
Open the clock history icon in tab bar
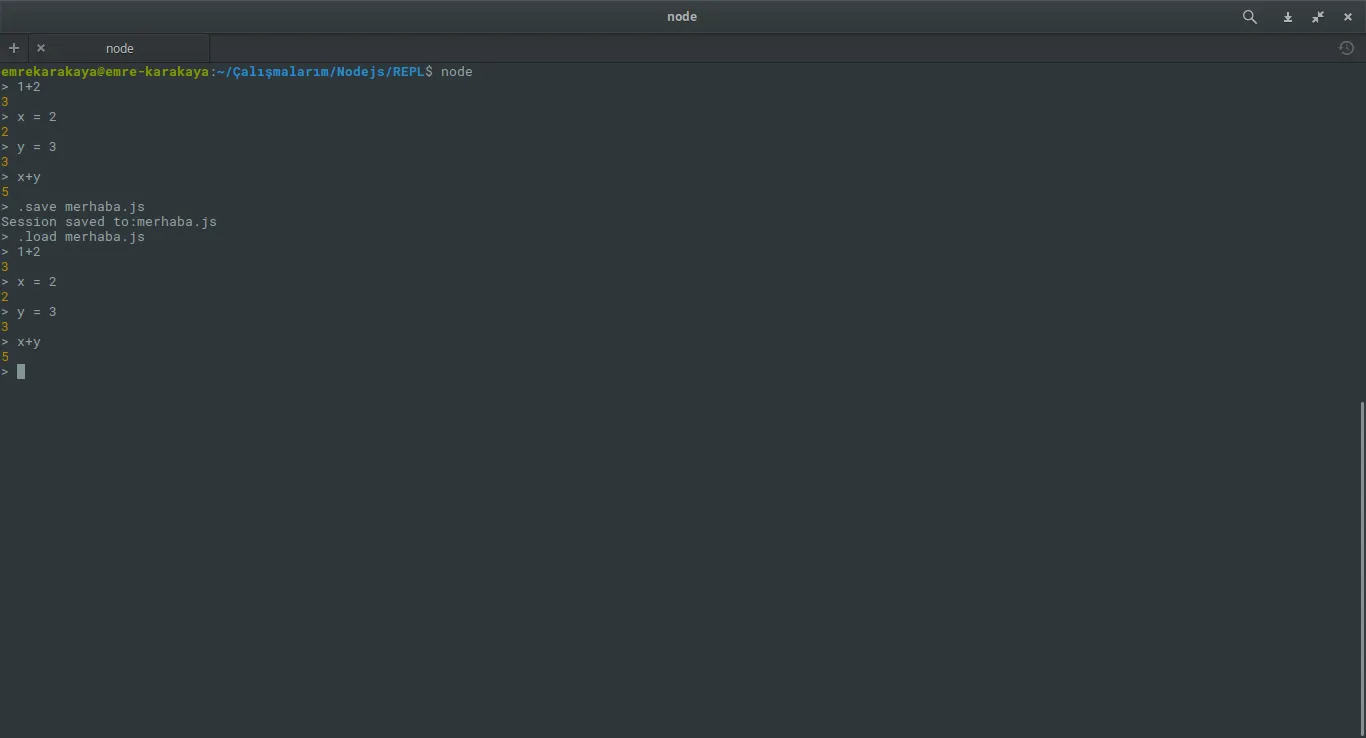(1346, 48)
